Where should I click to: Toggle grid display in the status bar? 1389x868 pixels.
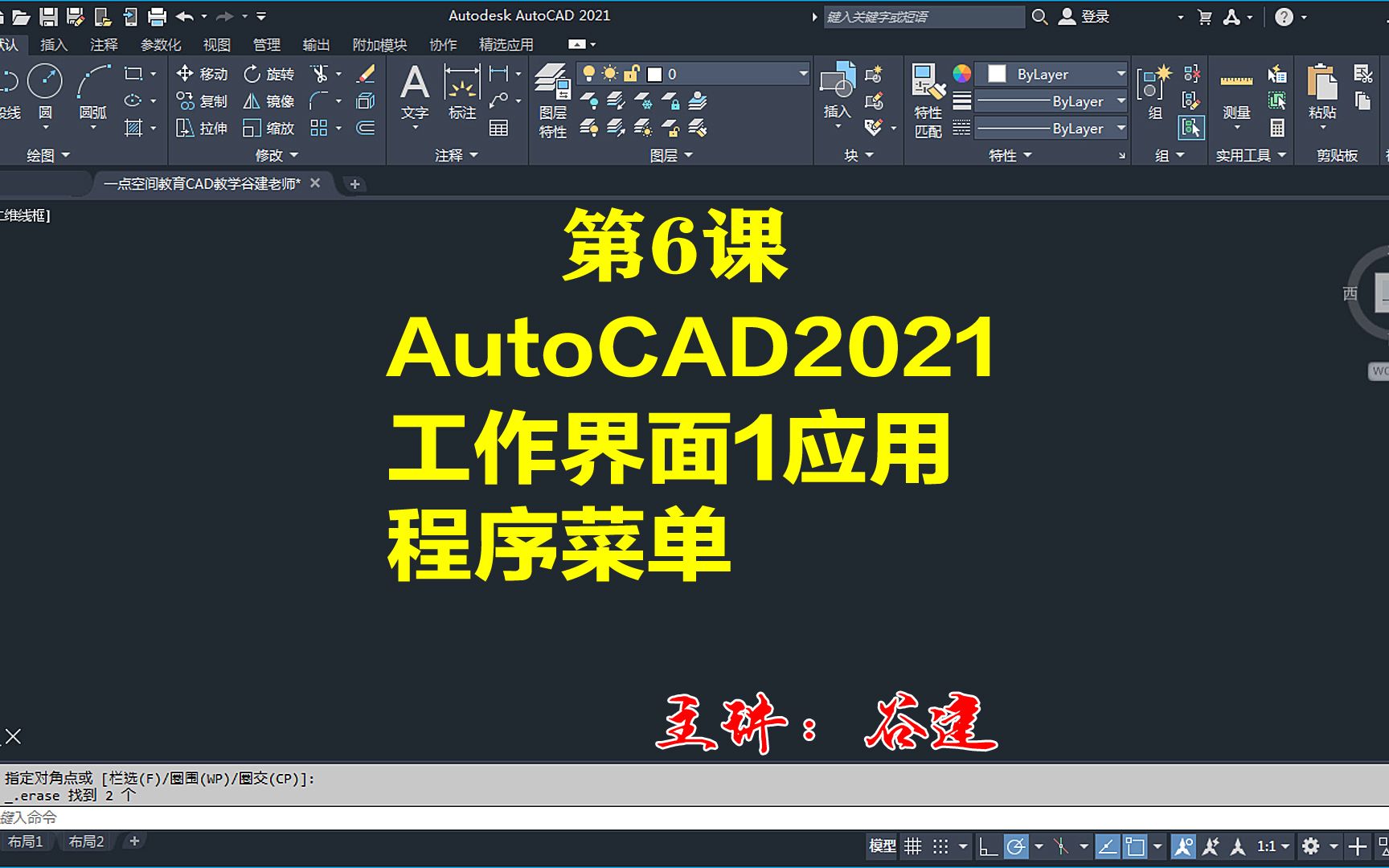tap(912, 845)
